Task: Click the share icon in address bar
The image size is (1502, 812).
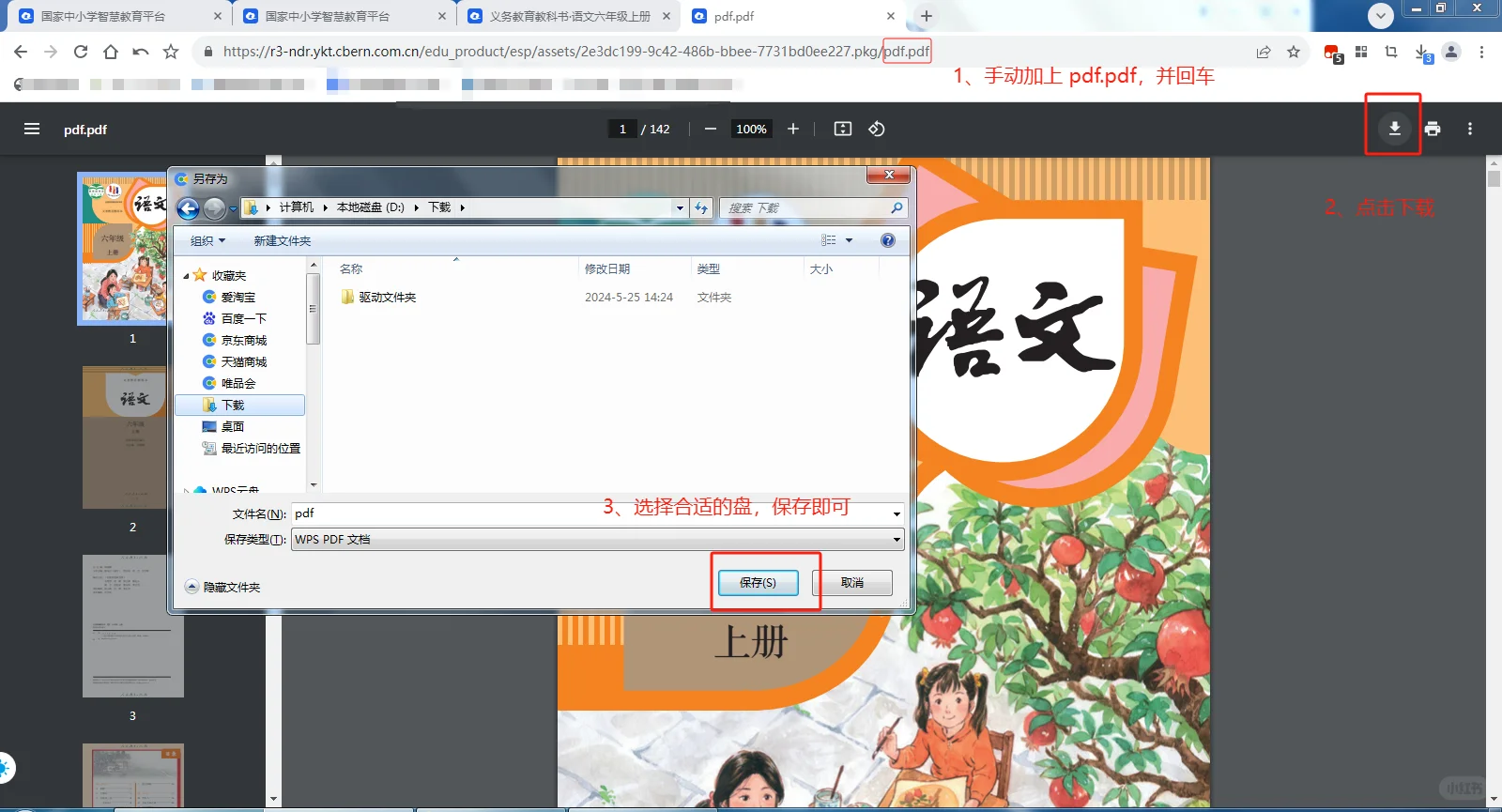Action: click(x=1264, y=52)
